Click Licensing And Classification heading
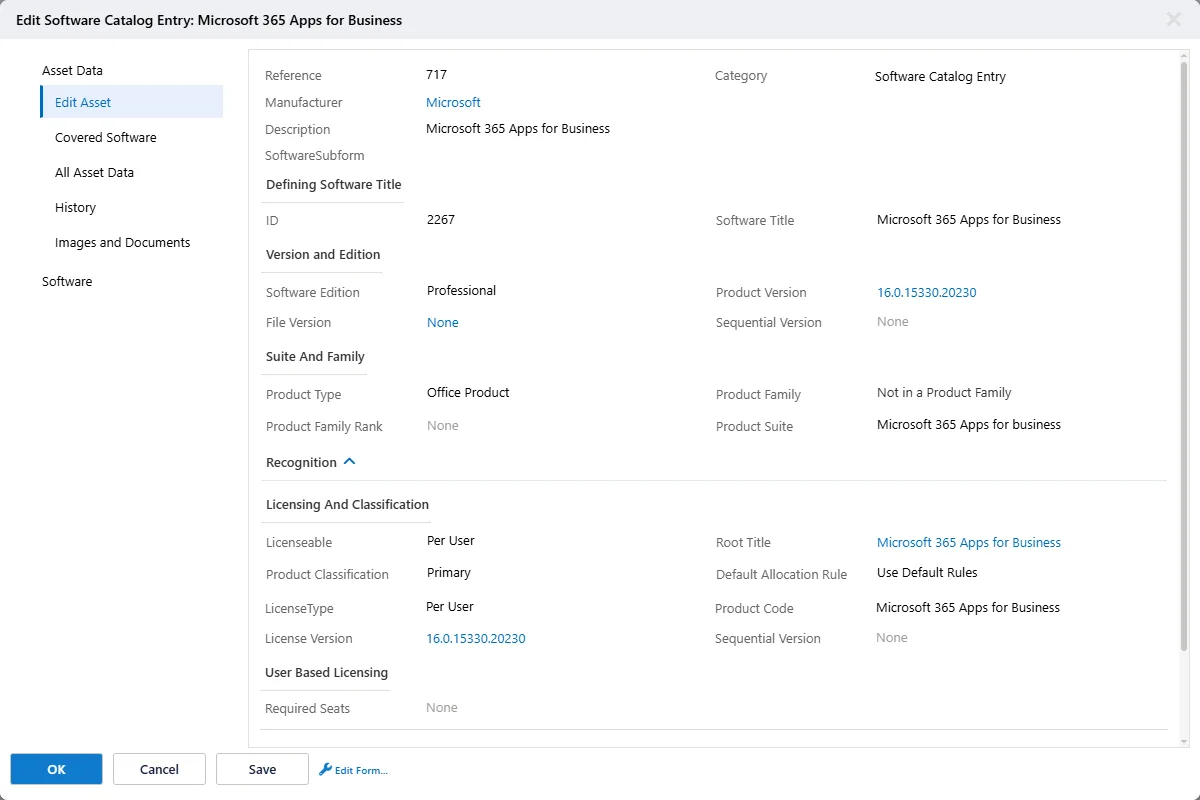 pos(347,504)
